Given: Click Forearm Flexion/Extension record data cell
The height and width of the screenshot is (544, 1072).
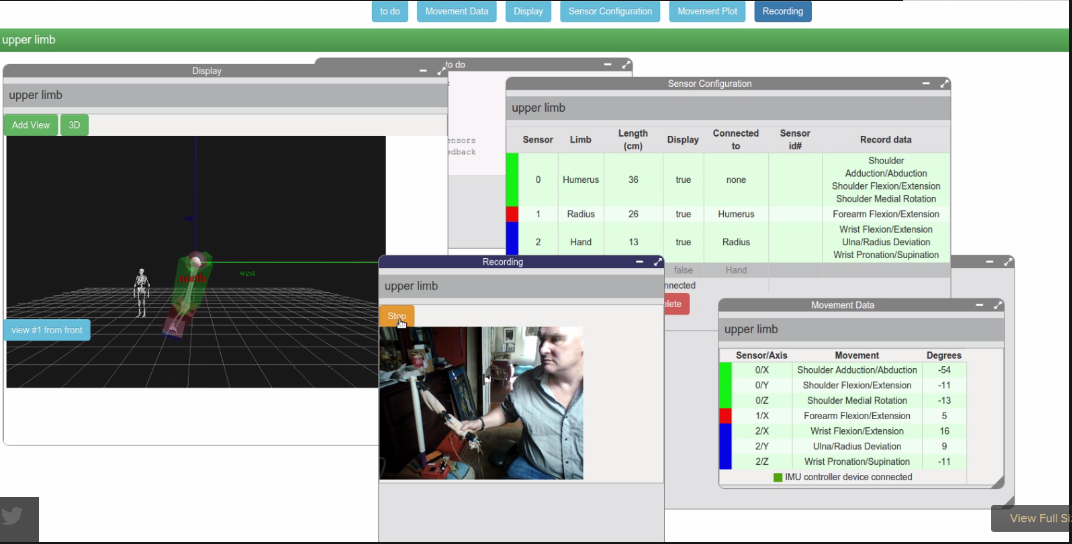Looking at the screenshot, I should [x=885, y=214].
